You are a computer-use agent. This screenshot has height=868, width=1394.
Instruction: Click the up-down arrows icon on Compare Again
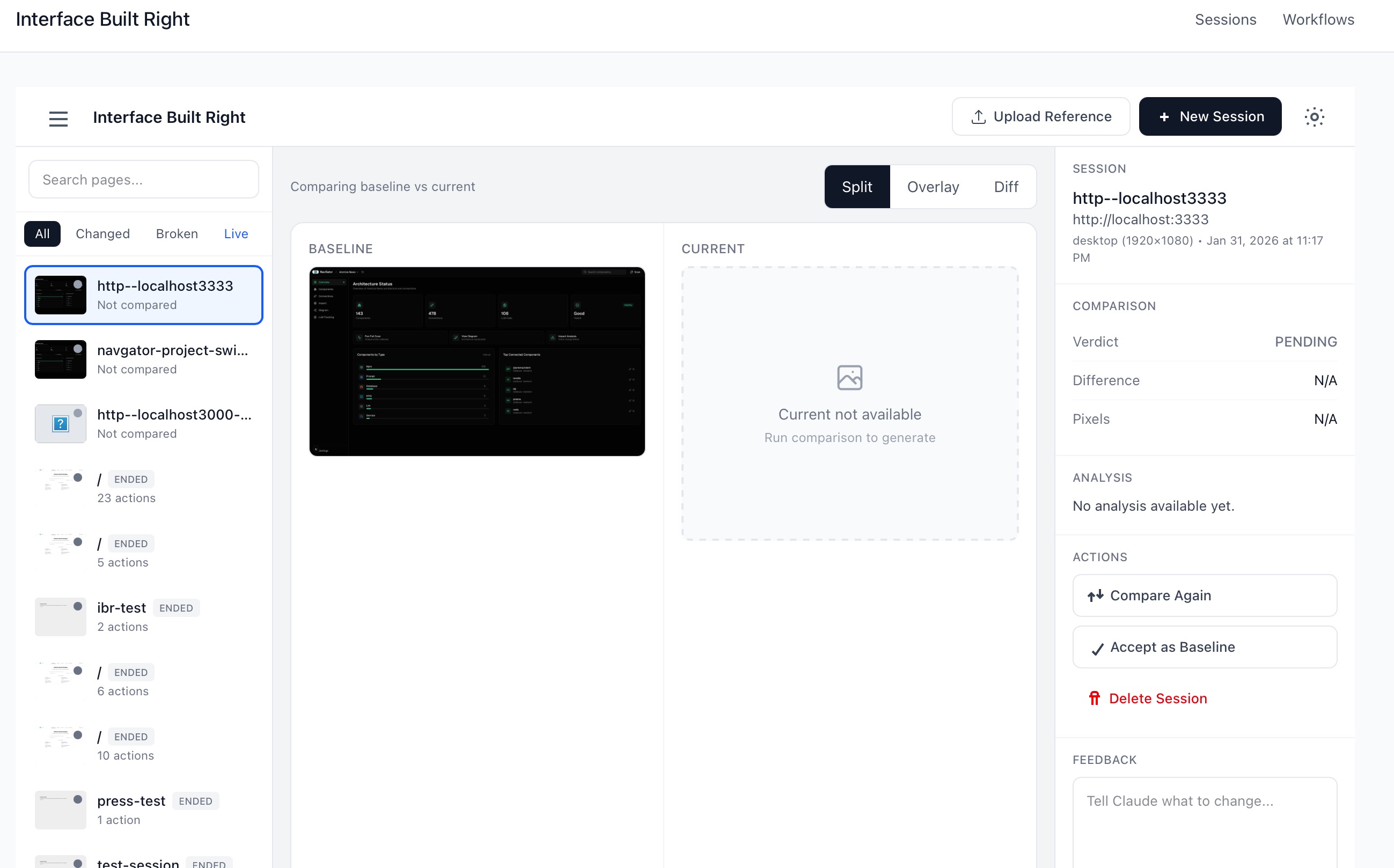[1096, 595]
